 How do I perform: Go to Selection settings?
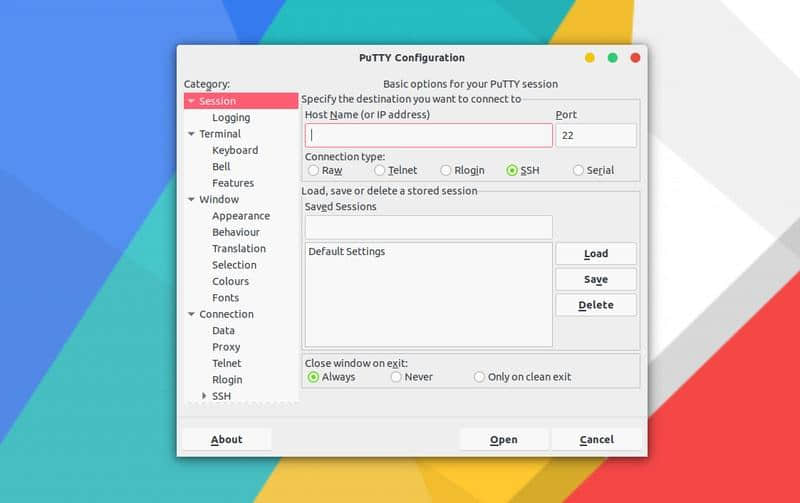point(234,265)
